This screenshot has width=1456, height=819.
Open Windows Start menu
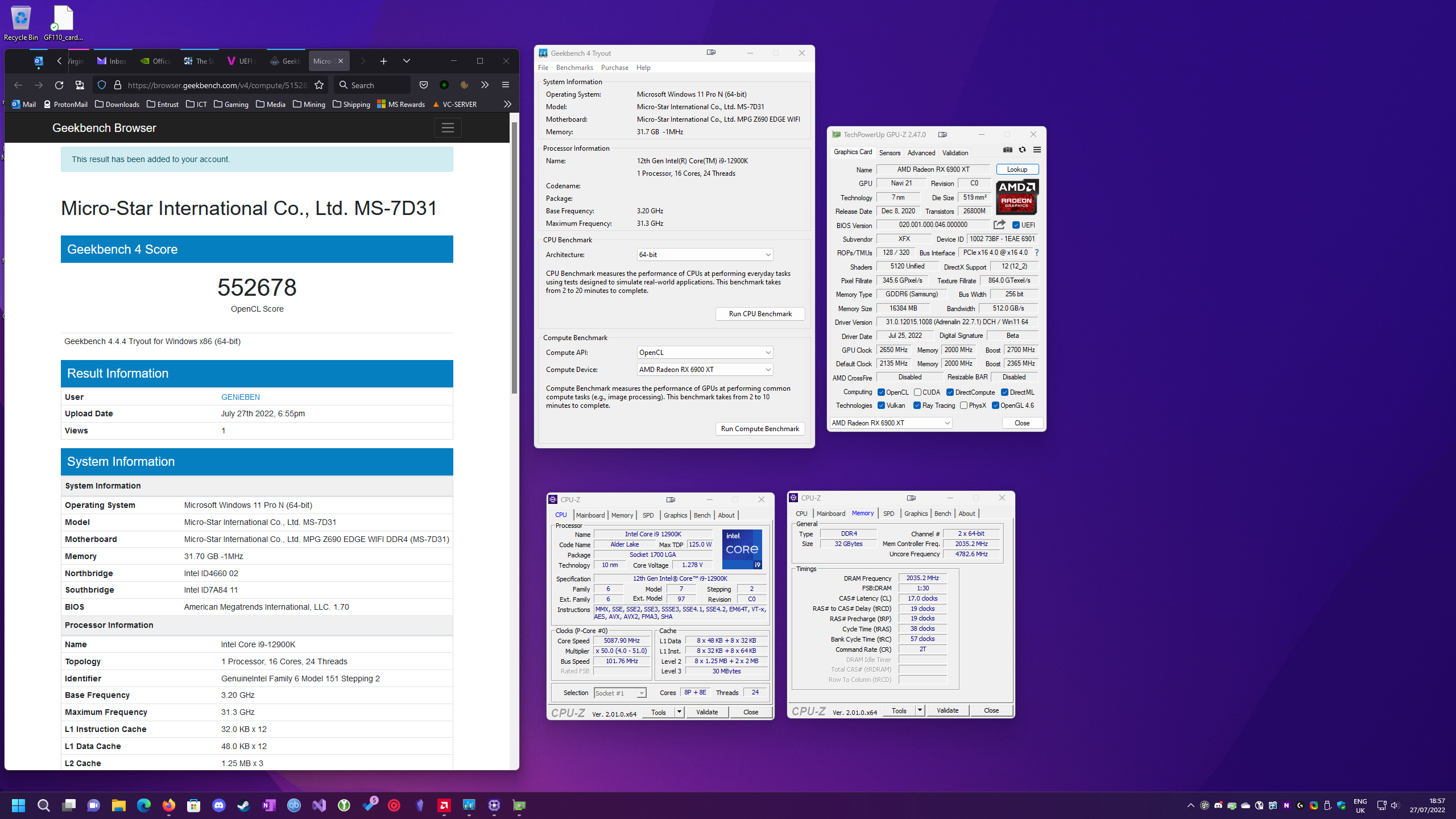point(18,805)
